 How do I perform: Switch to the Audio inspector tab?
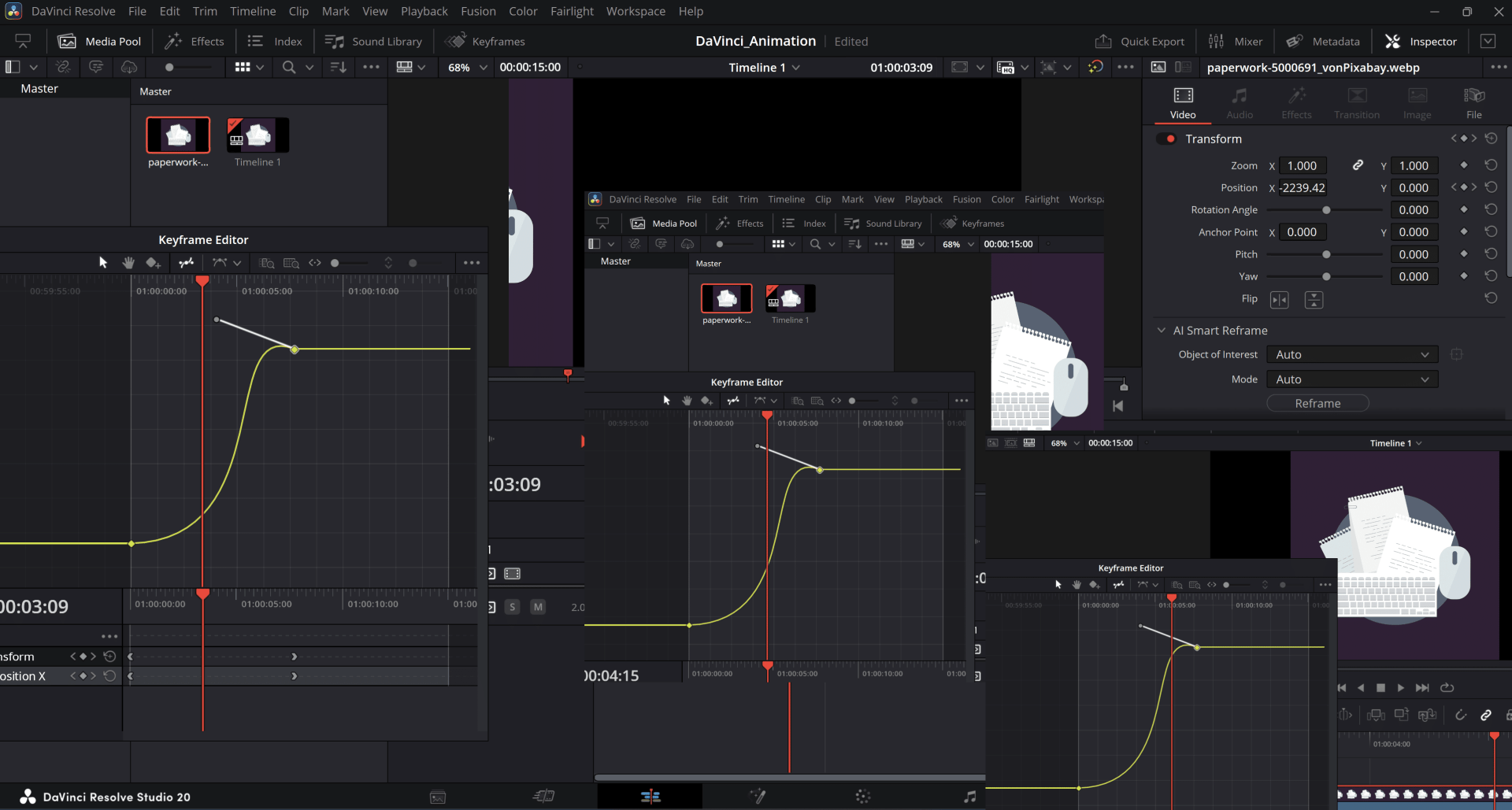click(x=1239, y=102)
